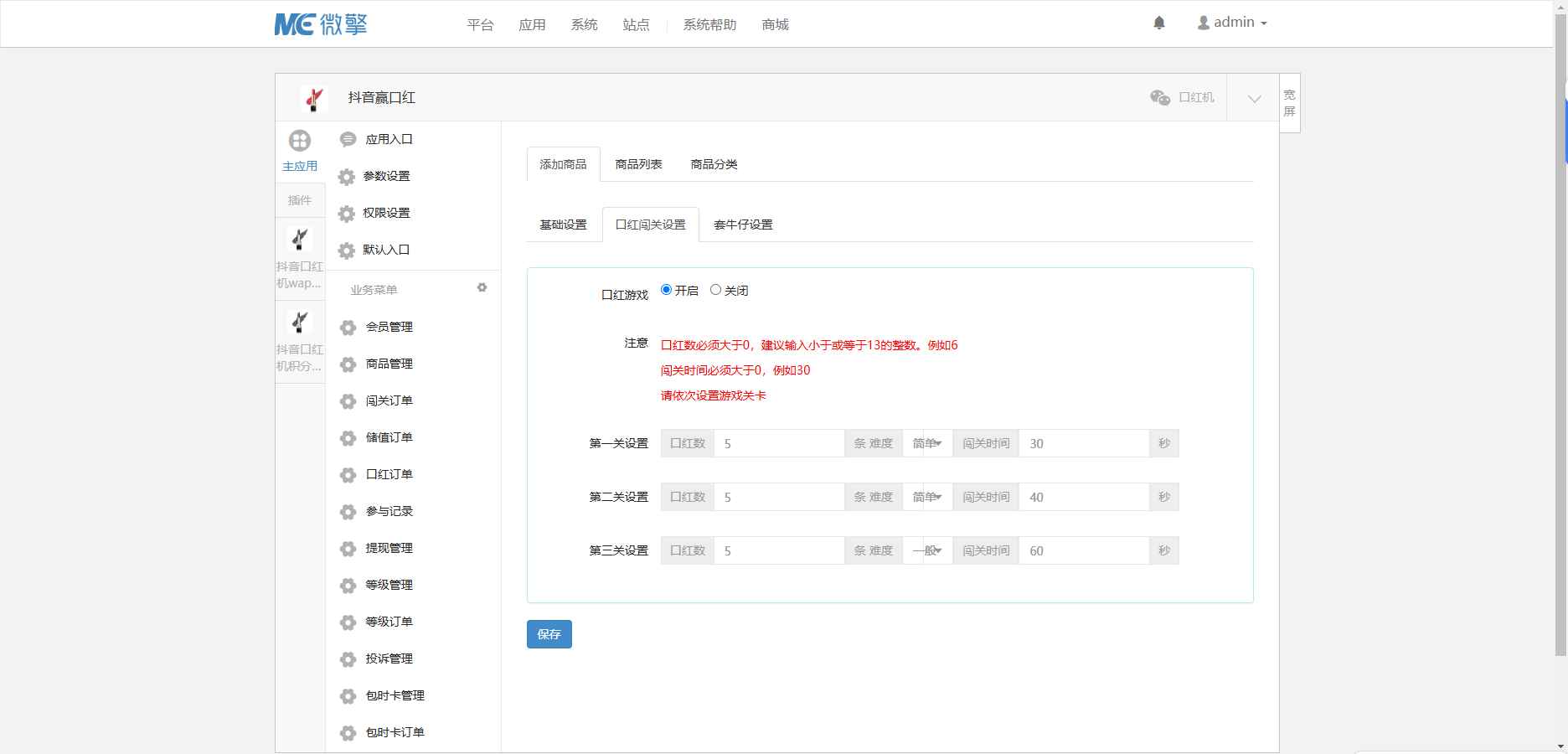Image resolution: width=1568 pixels, height=754 pixels.
Task: Click the lipstick count input of level two
Action: pyautogui.click(x=779, y=497)
